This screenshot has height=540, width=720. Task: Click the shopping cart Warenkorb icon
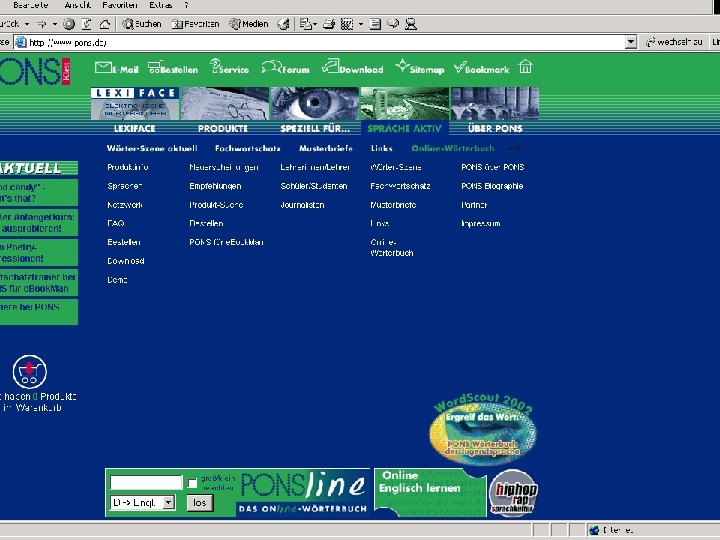30,371
